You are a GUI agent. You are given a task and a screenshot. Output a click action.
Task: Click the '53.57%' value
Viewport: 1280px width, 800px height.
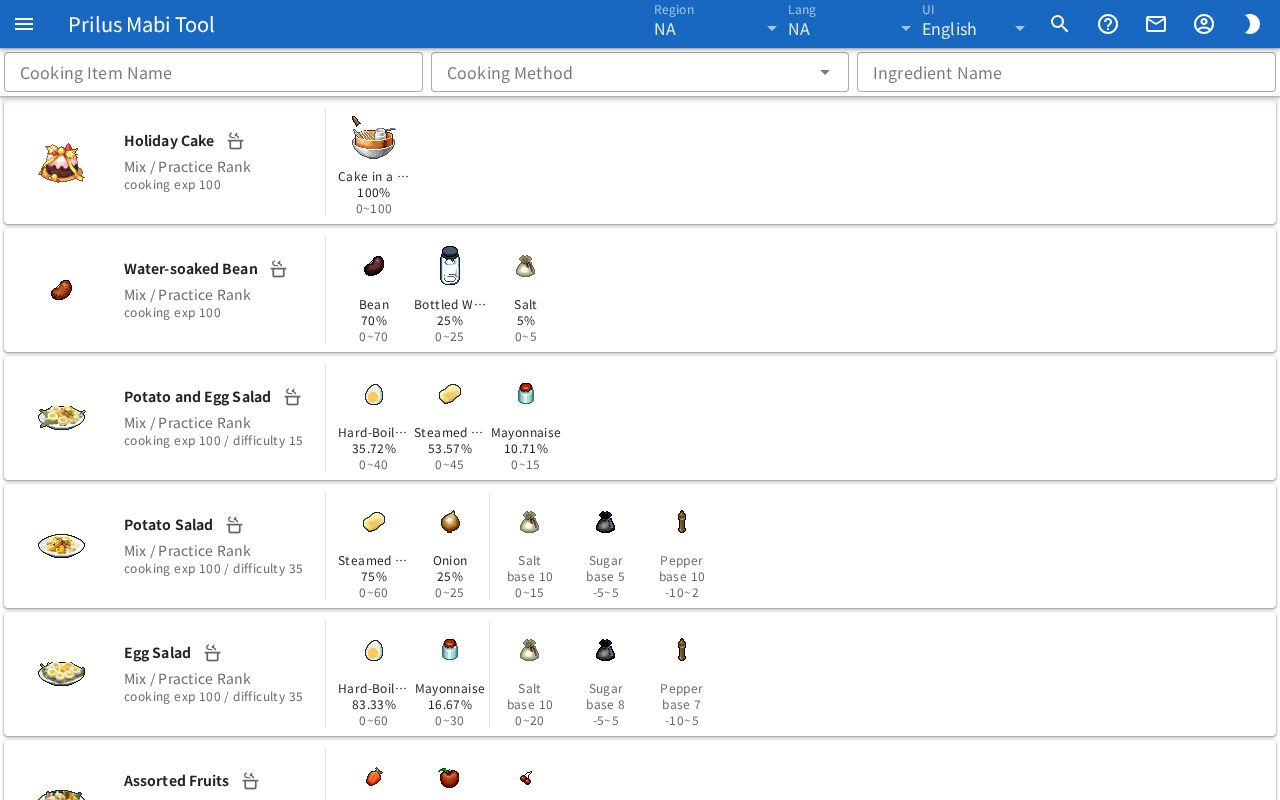450,449
